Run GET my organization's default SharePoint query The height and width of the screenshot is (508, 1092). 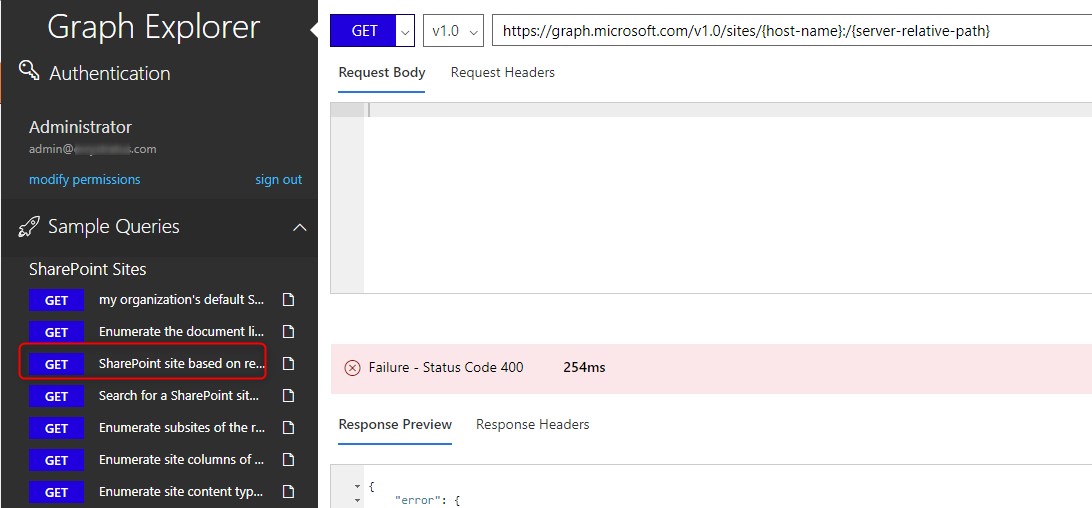(x=56, y=300)
